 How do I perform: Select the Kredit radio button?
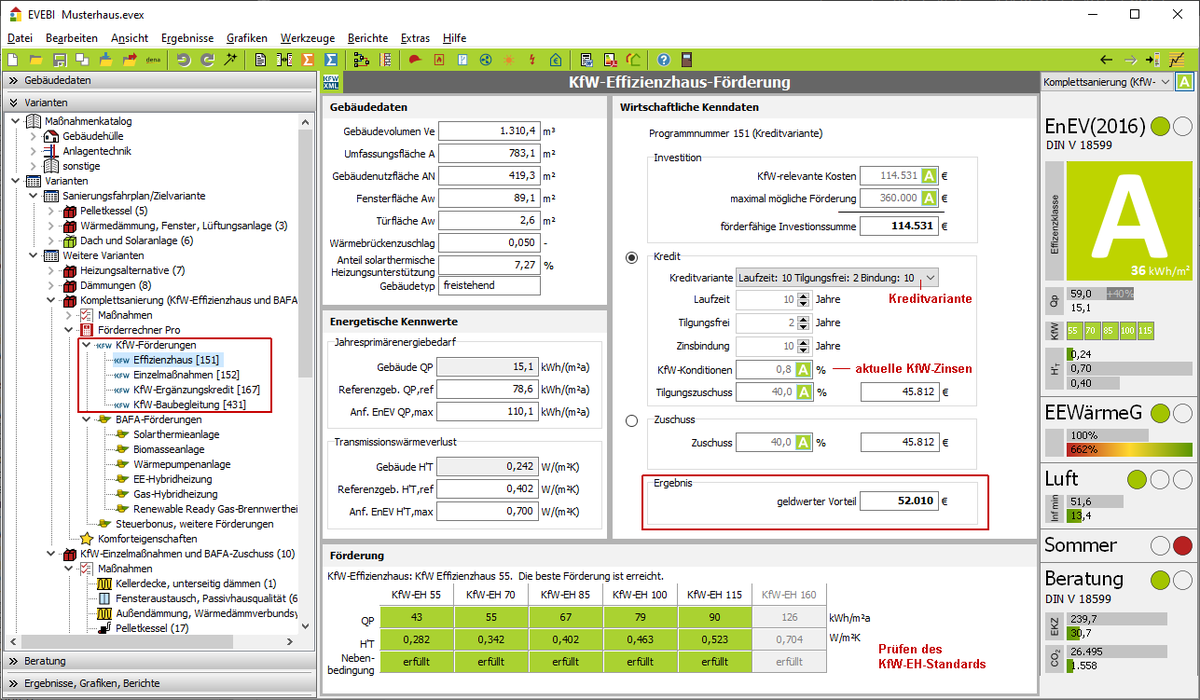tap(631, 257)
